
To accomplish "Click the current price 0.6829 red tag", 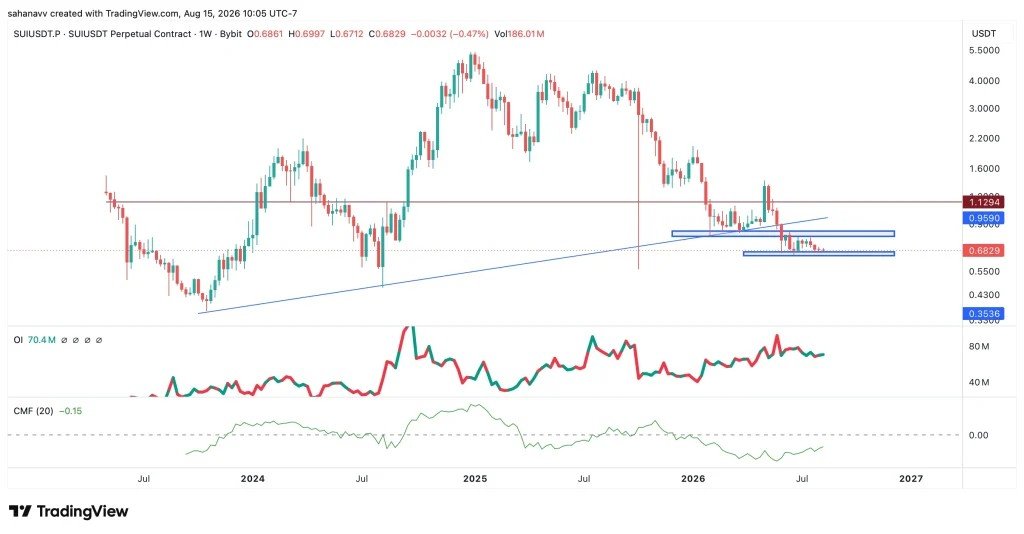I will point(983,251).
